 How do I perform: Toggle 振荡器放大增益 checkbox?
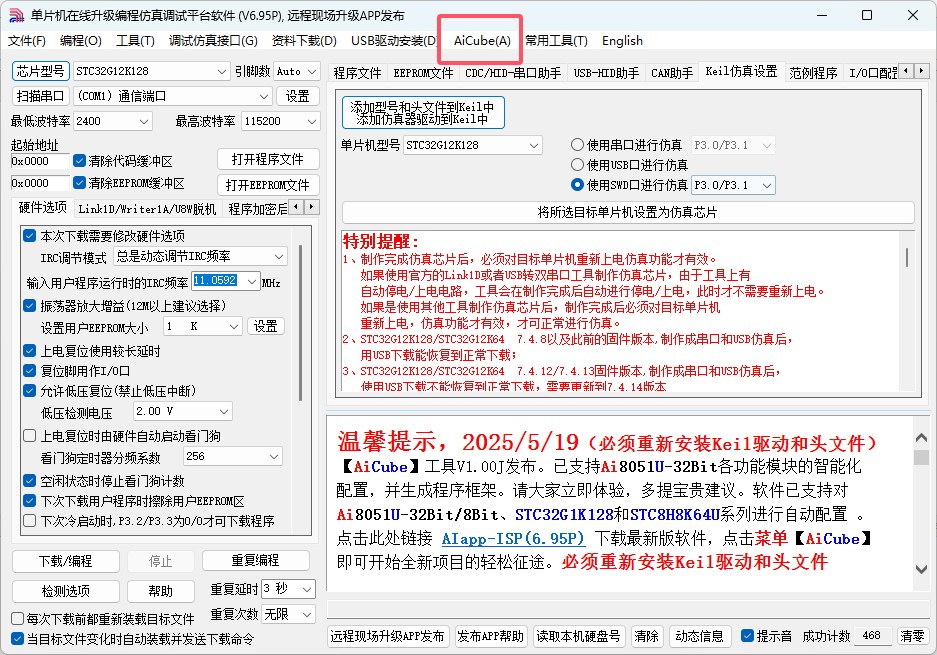pos(29,306)
